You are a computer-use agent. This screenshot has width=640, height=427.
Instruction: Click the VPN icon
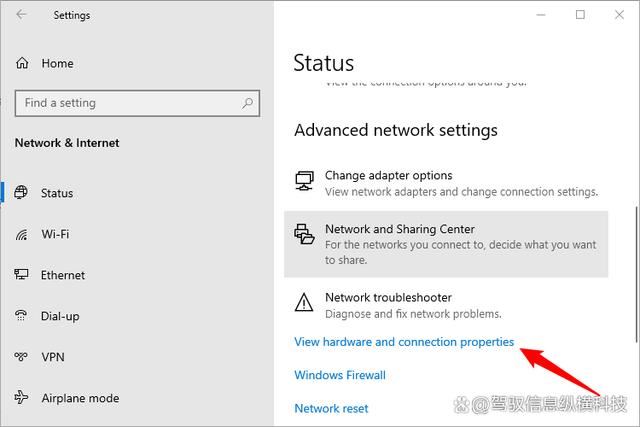22,357
